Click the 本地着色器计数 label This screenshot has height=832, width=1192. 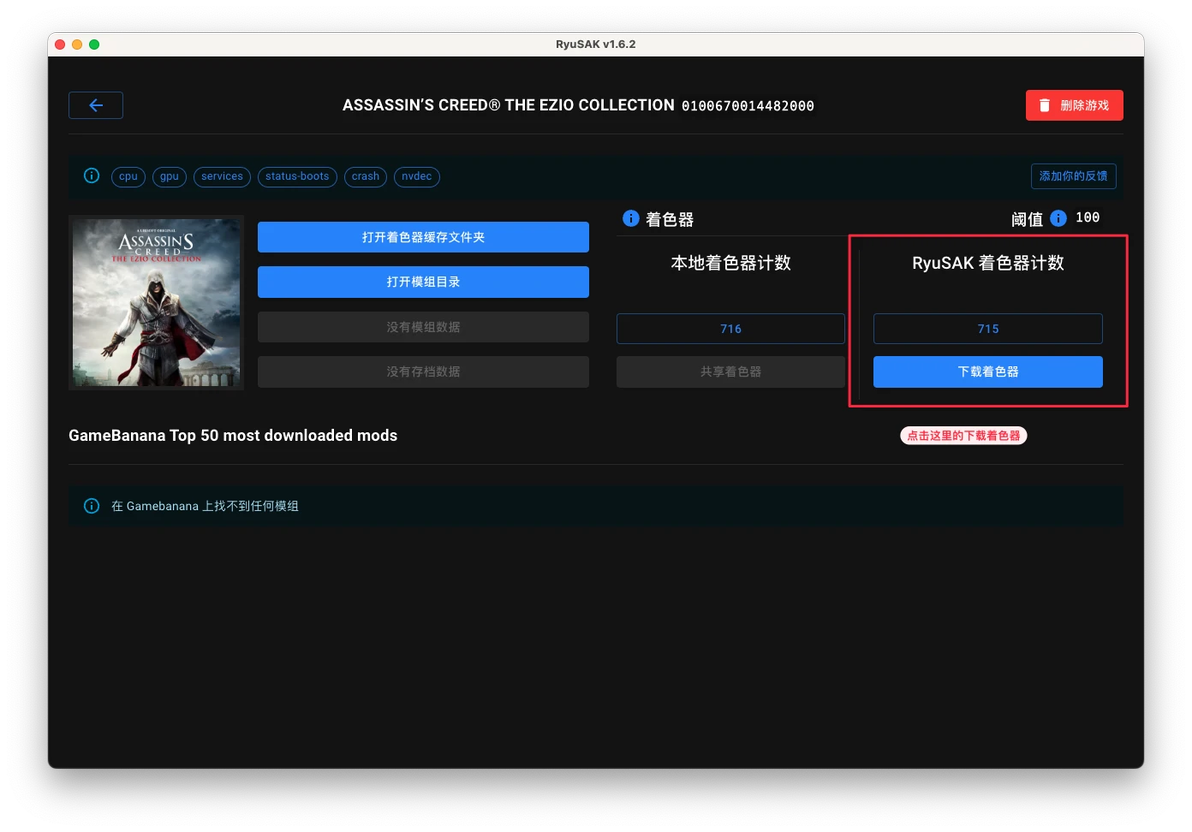tap(730, 263)
